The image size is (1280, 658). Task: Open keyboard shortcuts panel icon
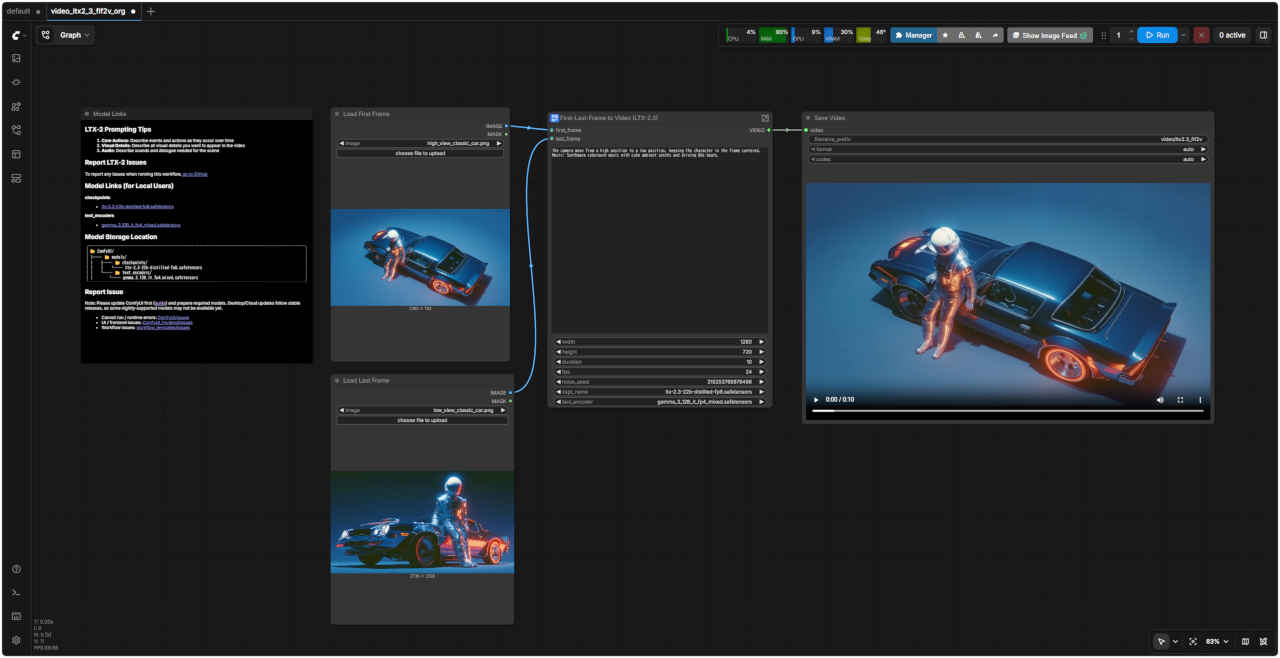tap(16, 616)
